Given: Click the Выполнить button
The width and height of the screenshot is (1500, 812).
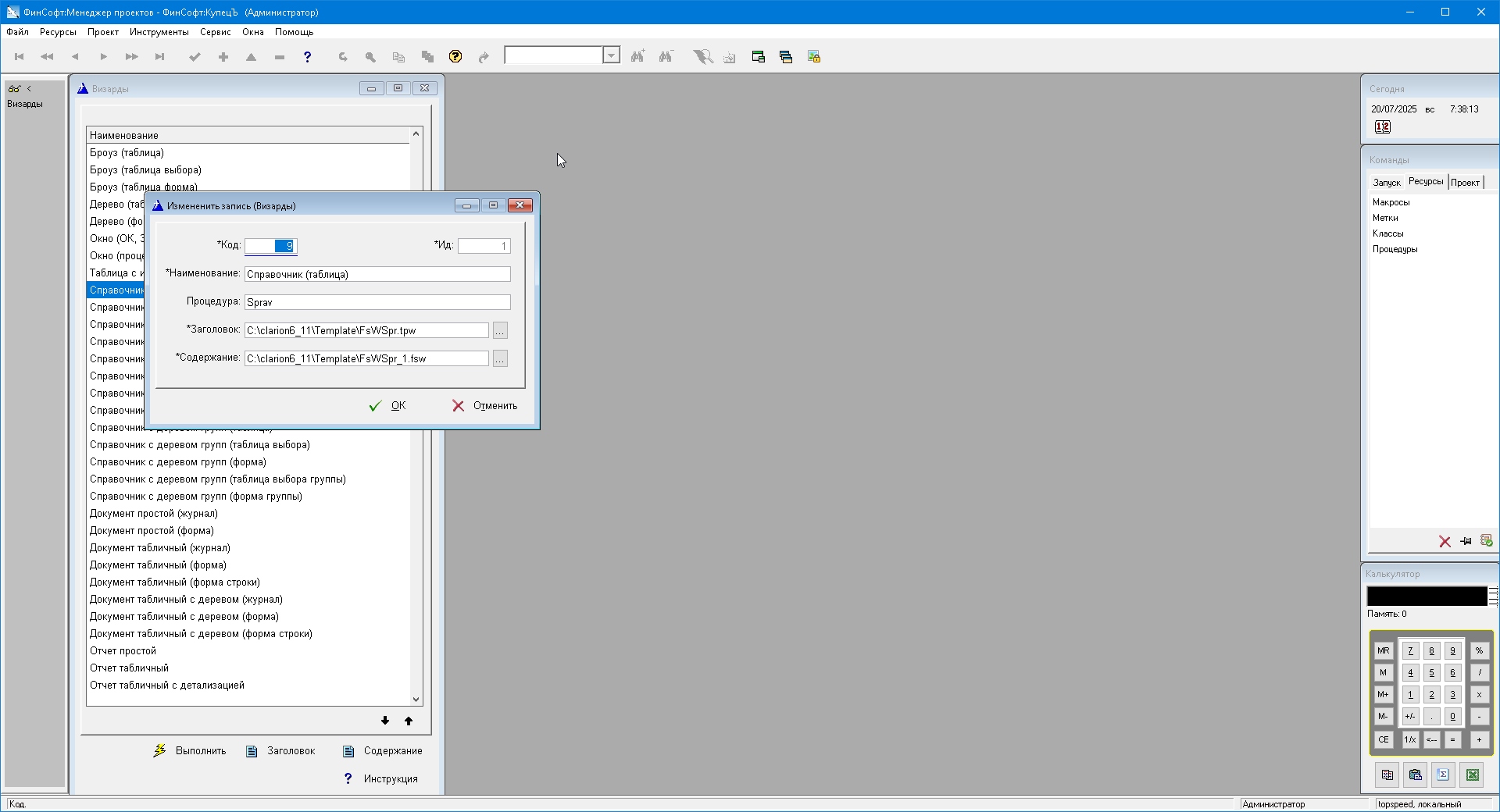Looking at the screenshot, I should (x=190, y=751).
